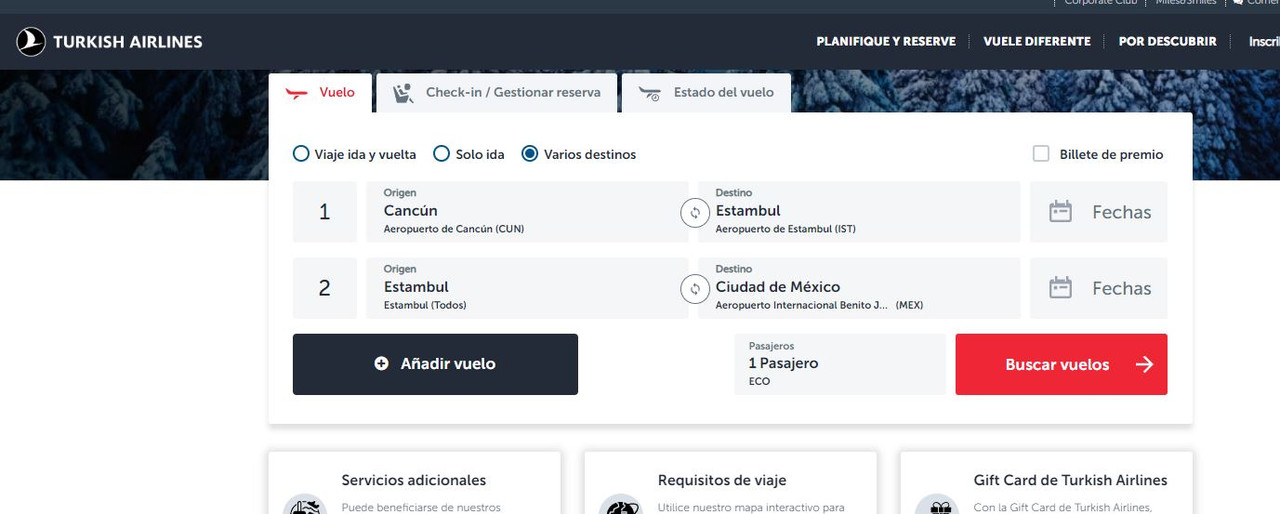The height and width of the screenshot is (514, 1280).
Task: Click the Añadir vuelo button
Action: tap(435, 364)
